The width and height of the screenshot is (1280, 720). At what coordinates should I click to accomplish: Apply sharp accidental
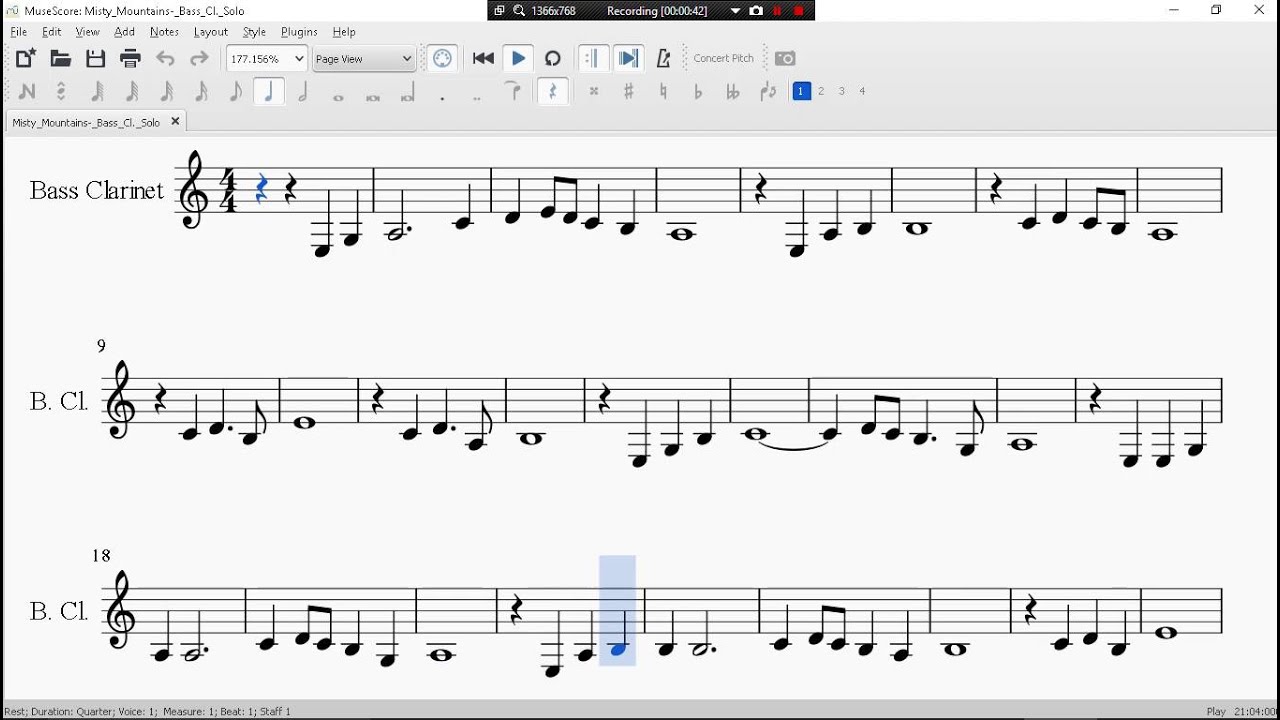point(629,91)
